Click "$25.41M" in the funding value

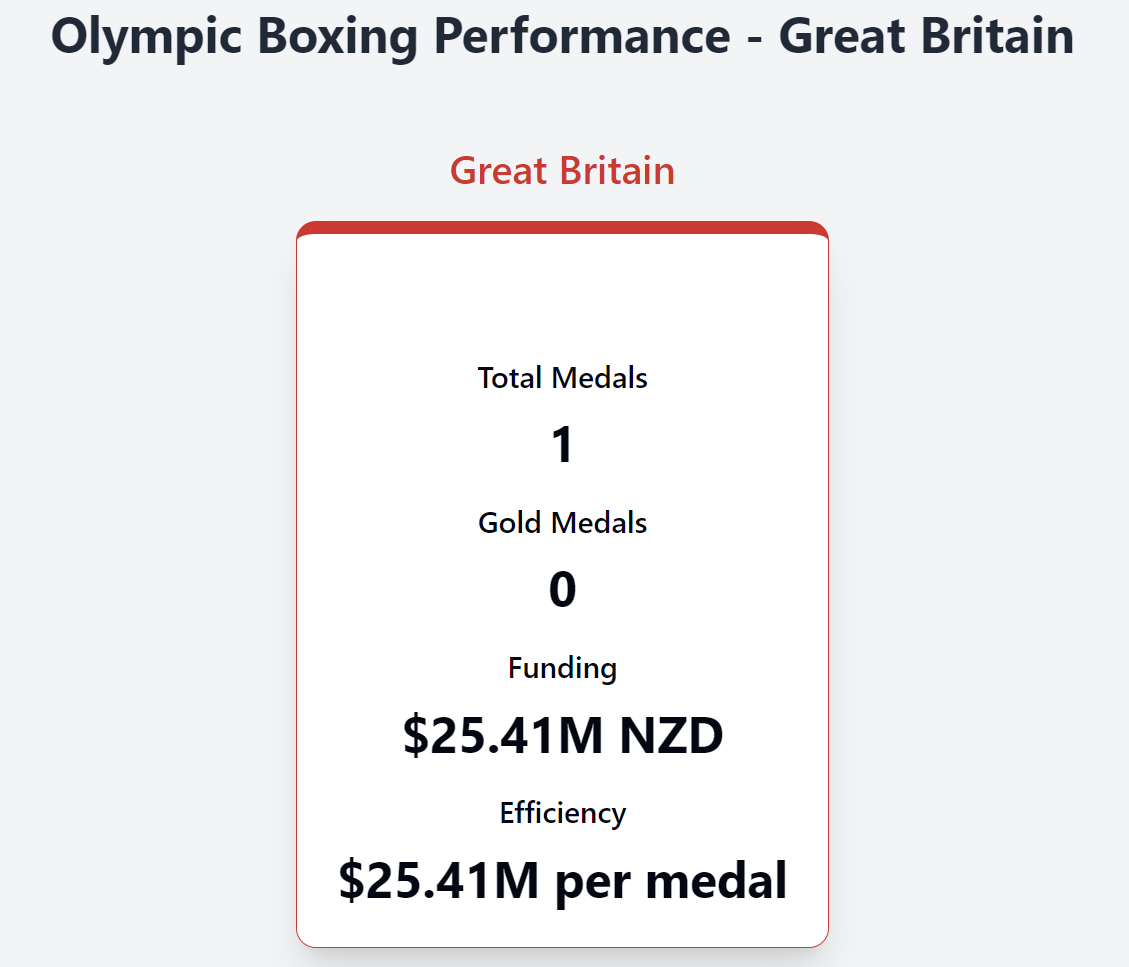503,737
